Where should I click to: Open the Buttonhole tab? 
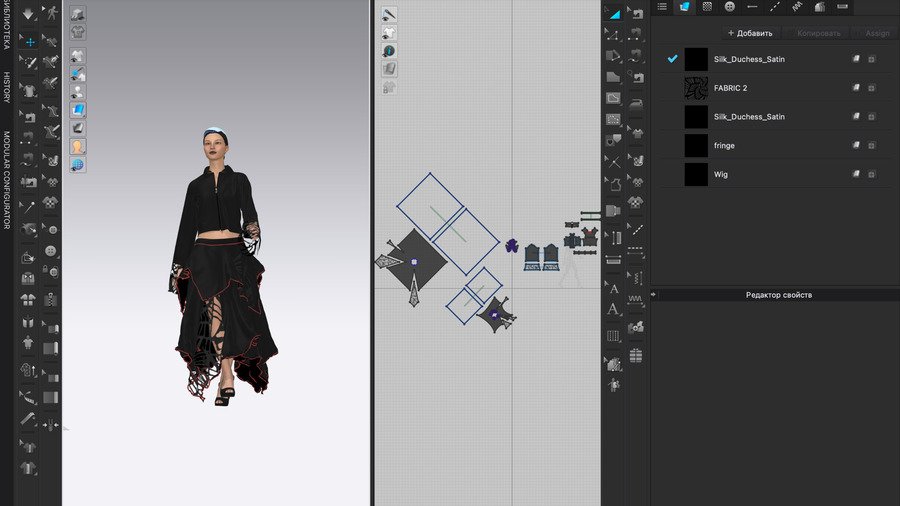[752, 7]
